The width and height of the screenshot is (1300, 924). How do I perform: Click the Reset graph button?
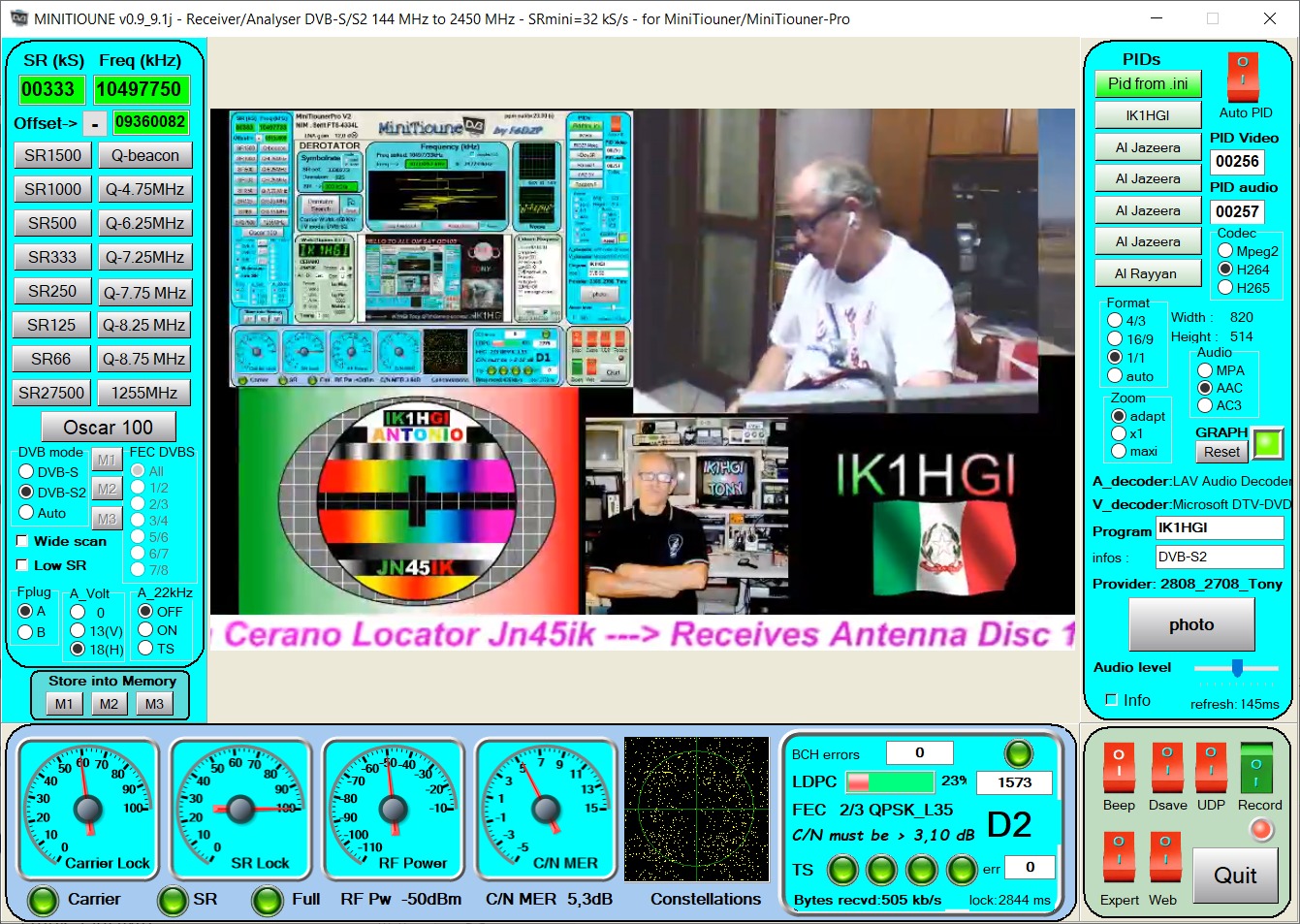point(1221,452)
